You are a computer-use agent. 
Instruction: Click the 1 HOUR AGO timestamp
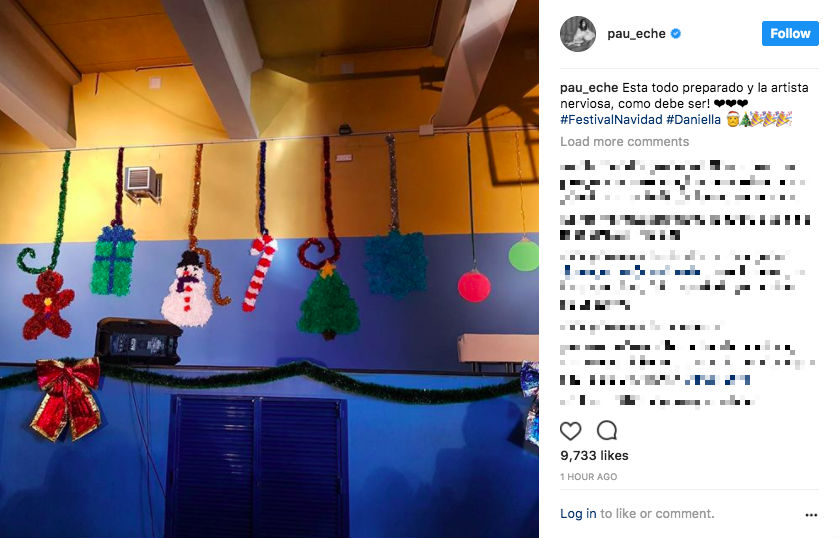click(589, 476)
